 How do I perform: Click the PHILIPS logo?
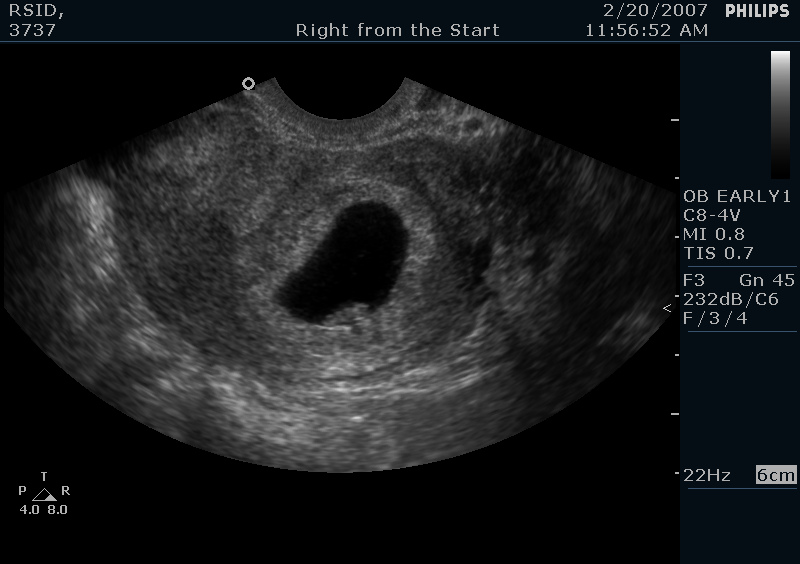[x=757, y=11]
